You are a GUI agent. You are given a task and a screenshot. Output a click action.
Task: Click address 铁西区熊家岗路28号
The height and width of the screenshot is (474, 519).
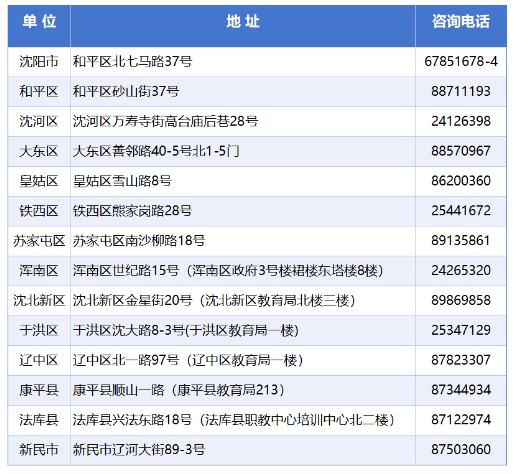132,211
